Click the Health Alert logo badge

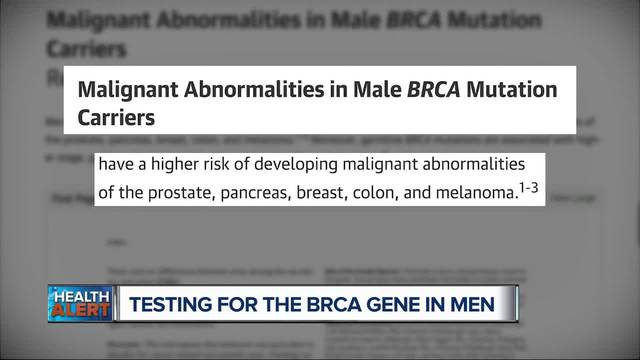81,303
